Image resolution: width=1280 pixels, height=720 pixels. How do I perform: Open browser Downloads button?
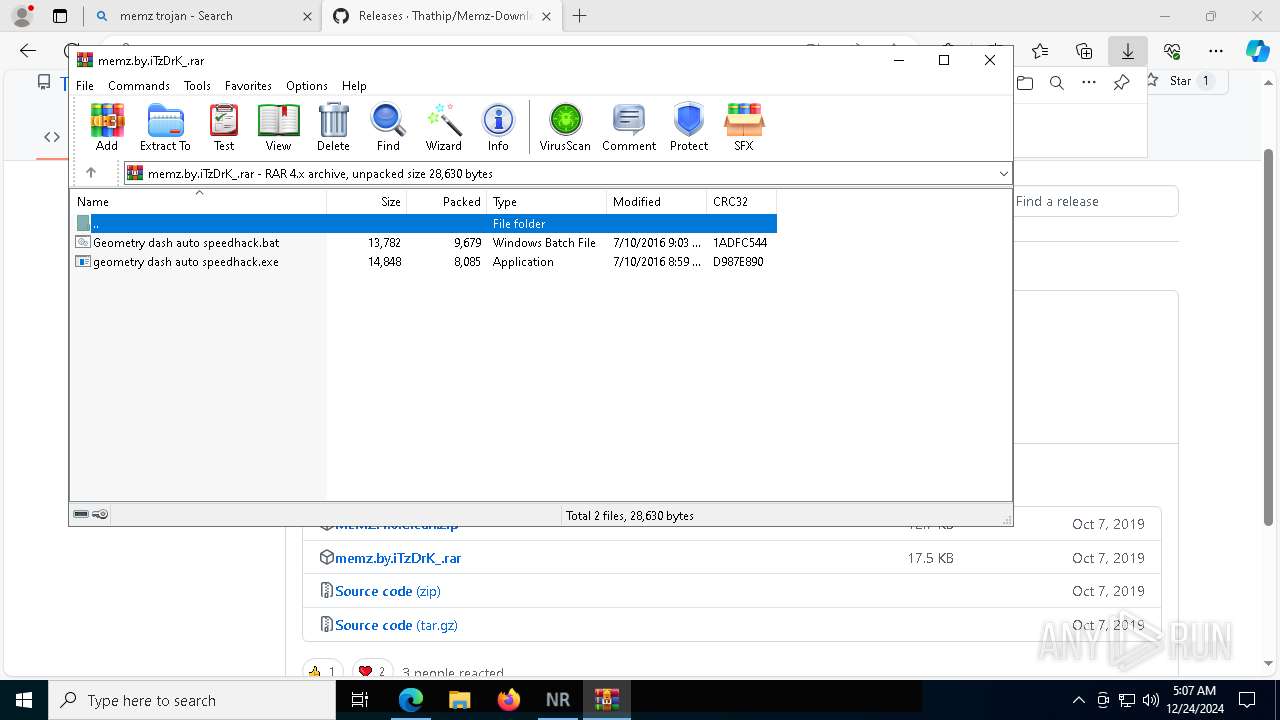1128,51
